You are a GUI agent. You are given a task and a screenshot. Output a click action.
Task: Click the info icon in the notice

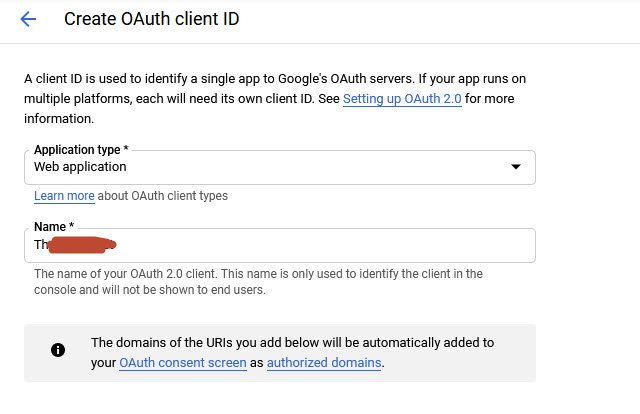[x=58, y=350]
